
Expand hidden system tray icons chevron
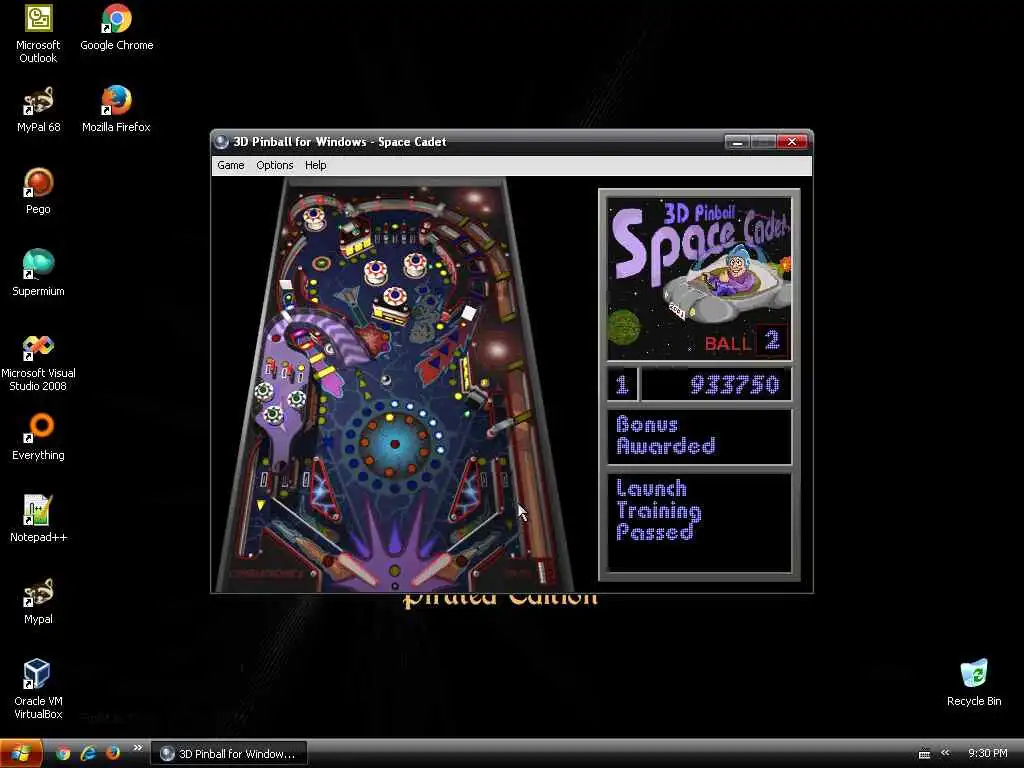945,753
